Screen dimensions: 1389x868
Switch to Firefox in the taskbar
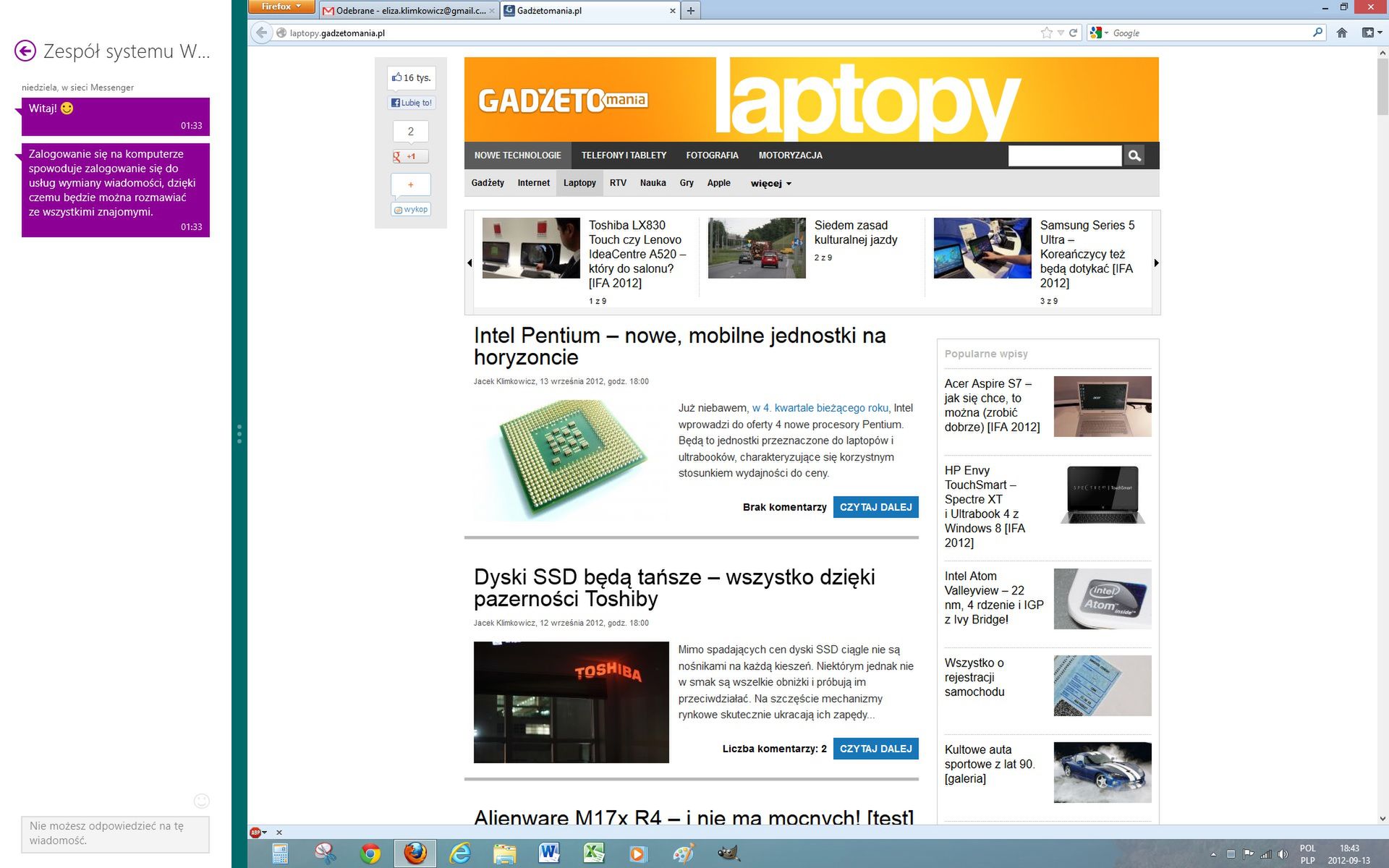click(415, 854)
